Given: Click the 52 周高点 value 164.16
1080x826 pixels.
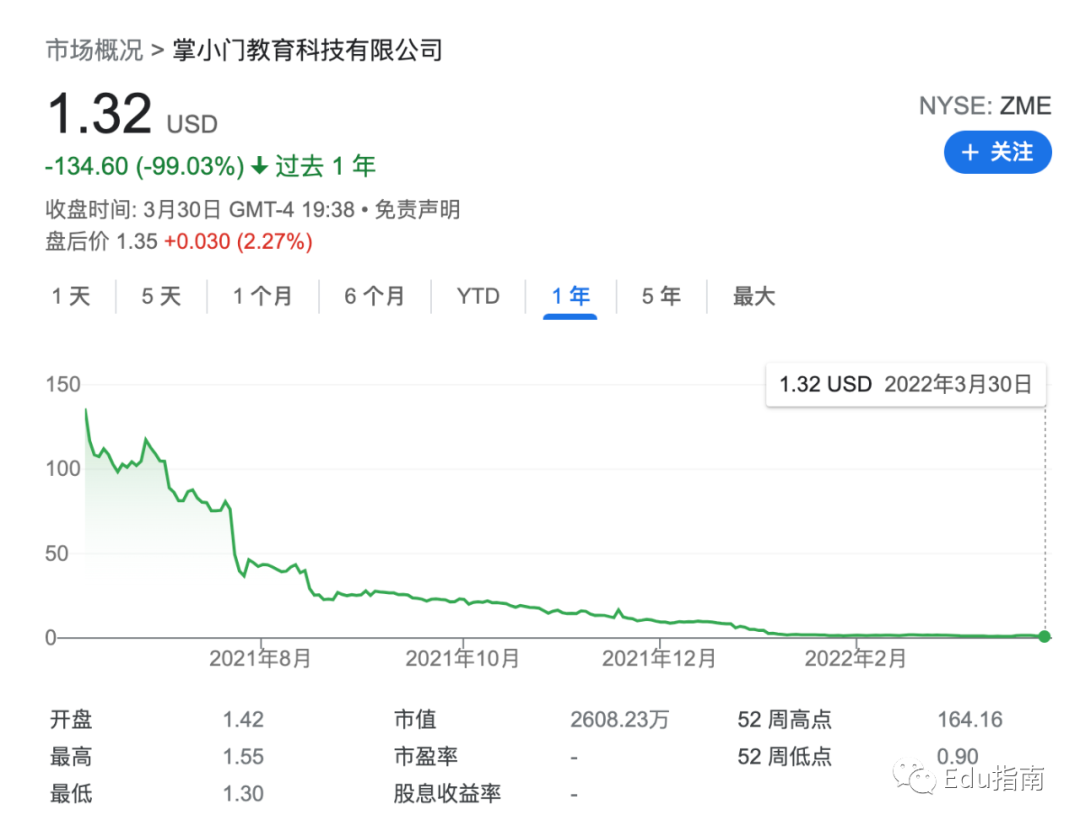Looking at the screenshot, I should pos(969,720).
